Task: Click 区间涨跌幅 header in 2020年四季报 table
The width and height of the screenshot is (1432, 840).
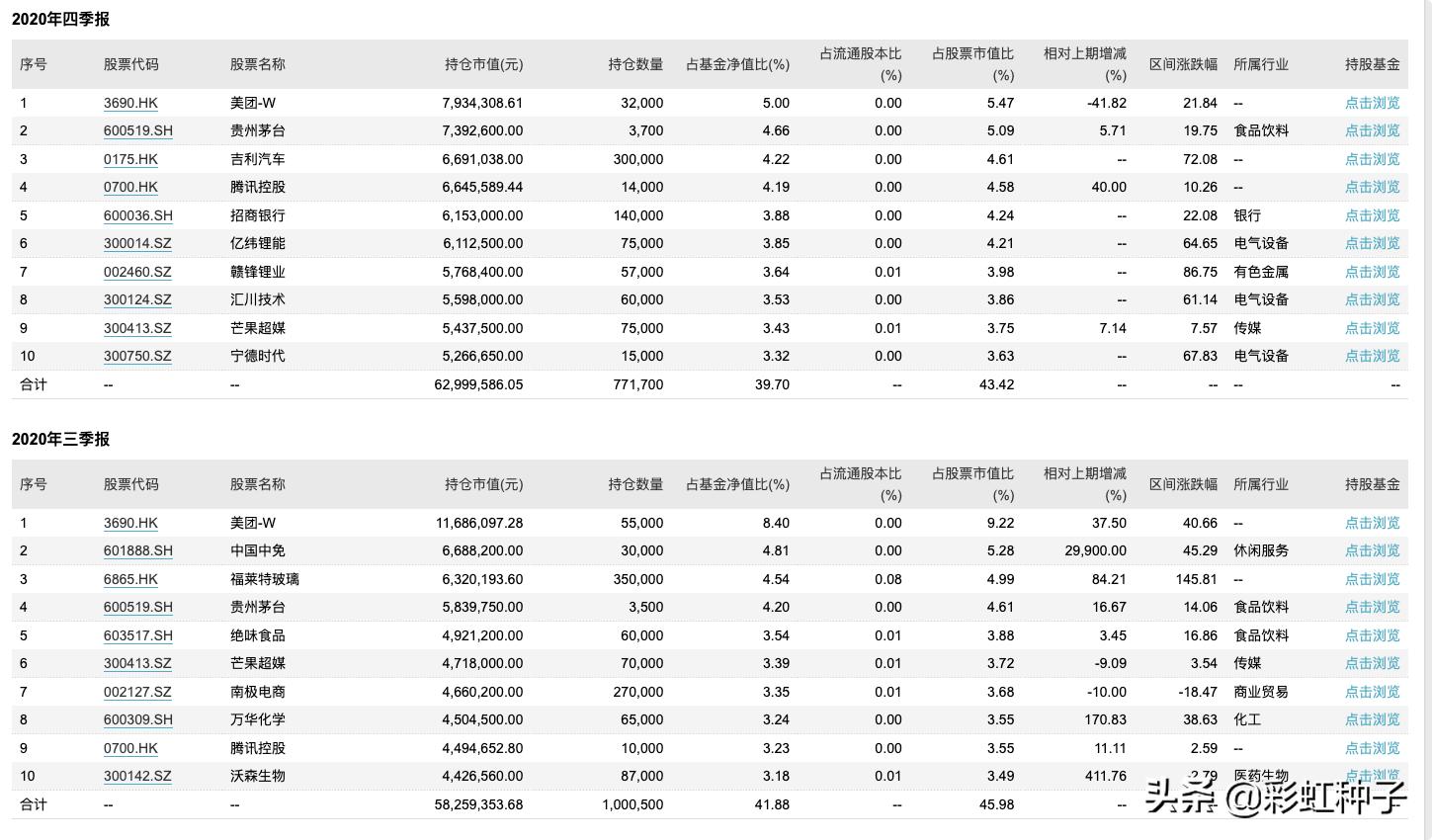Action: pos(1183,64)
